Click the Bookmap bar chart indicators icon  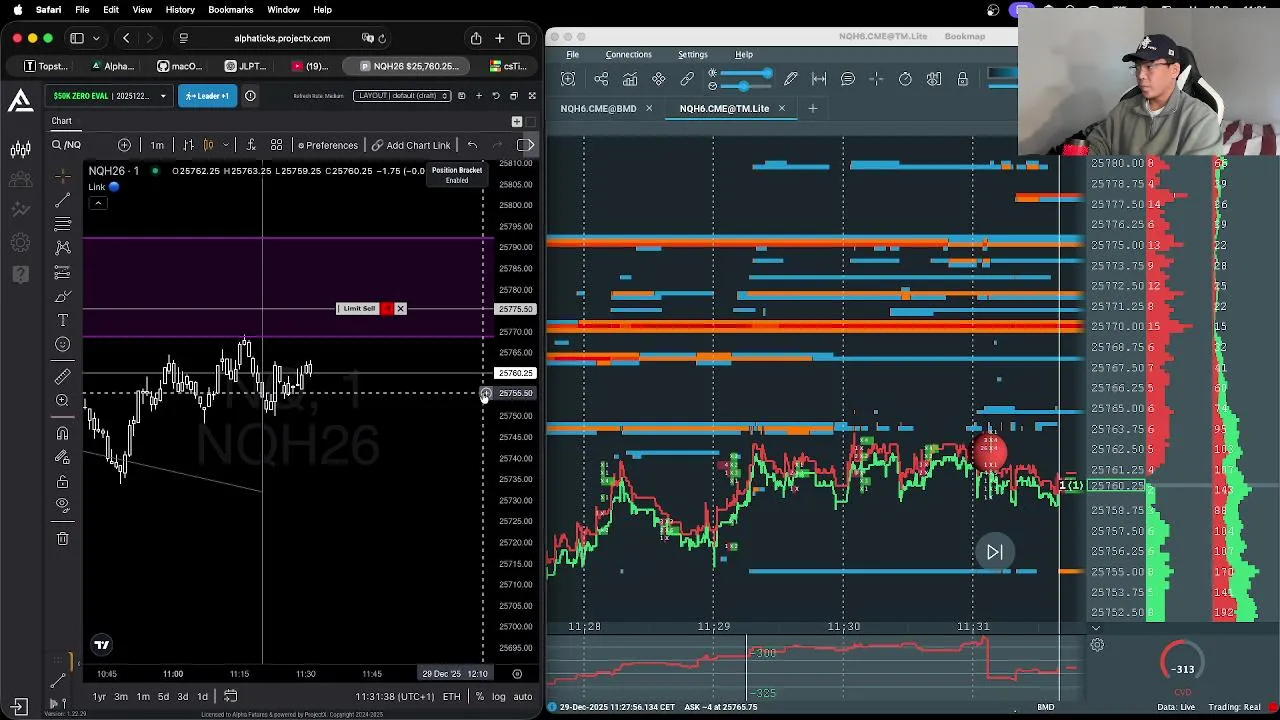[x=630, y=79]
